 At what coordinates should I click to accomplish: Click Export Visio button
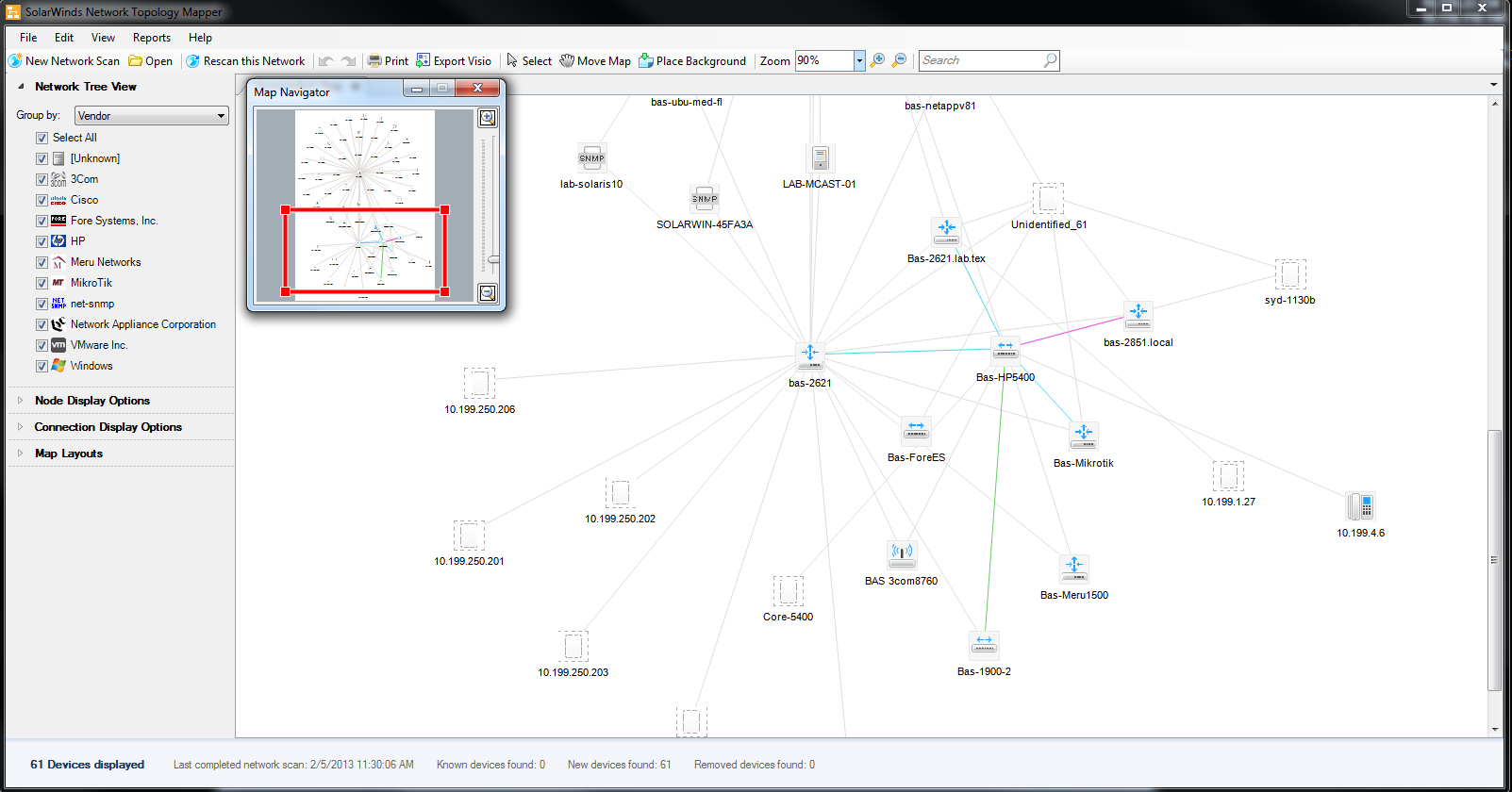pyautogui.click(x=454, y=61)
